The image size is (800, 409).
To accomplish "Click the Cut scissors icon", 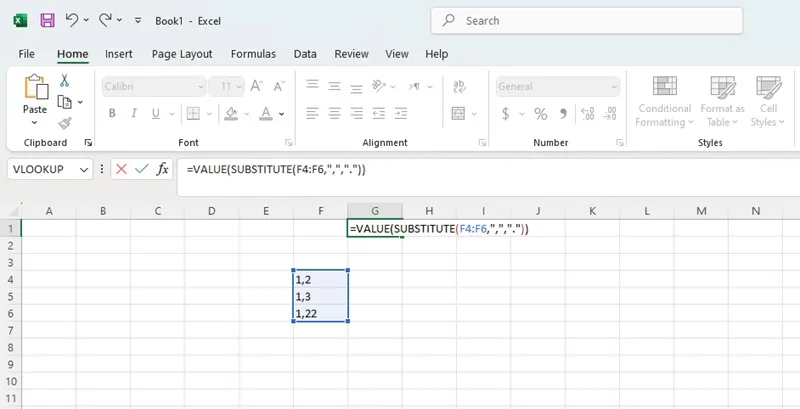I will coord(64,80).
